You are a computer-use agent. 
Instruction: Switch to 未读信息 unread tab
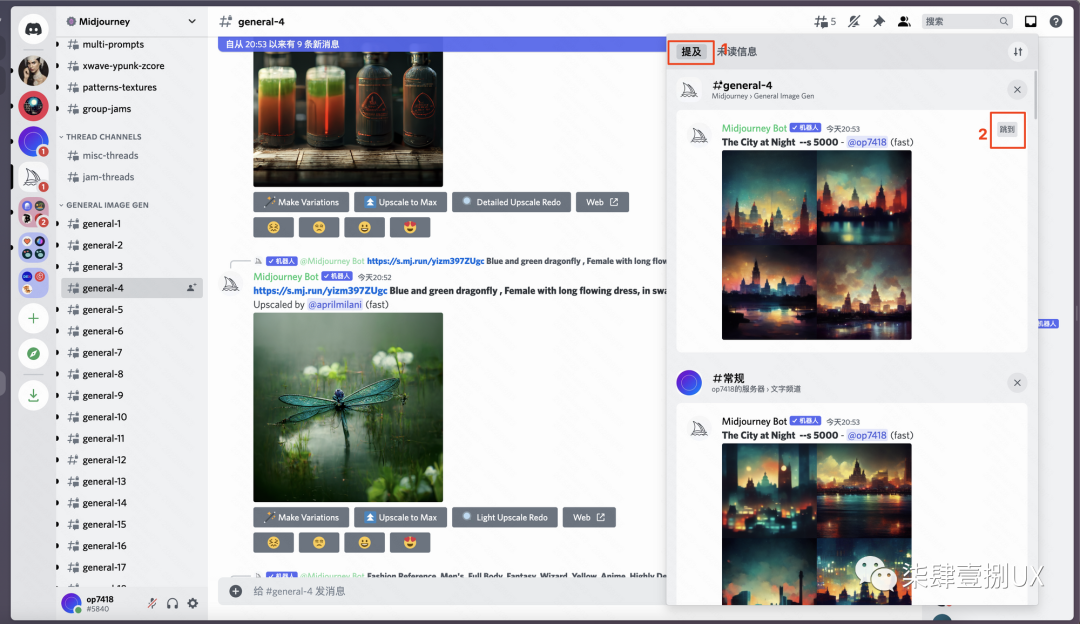[738, 52]
